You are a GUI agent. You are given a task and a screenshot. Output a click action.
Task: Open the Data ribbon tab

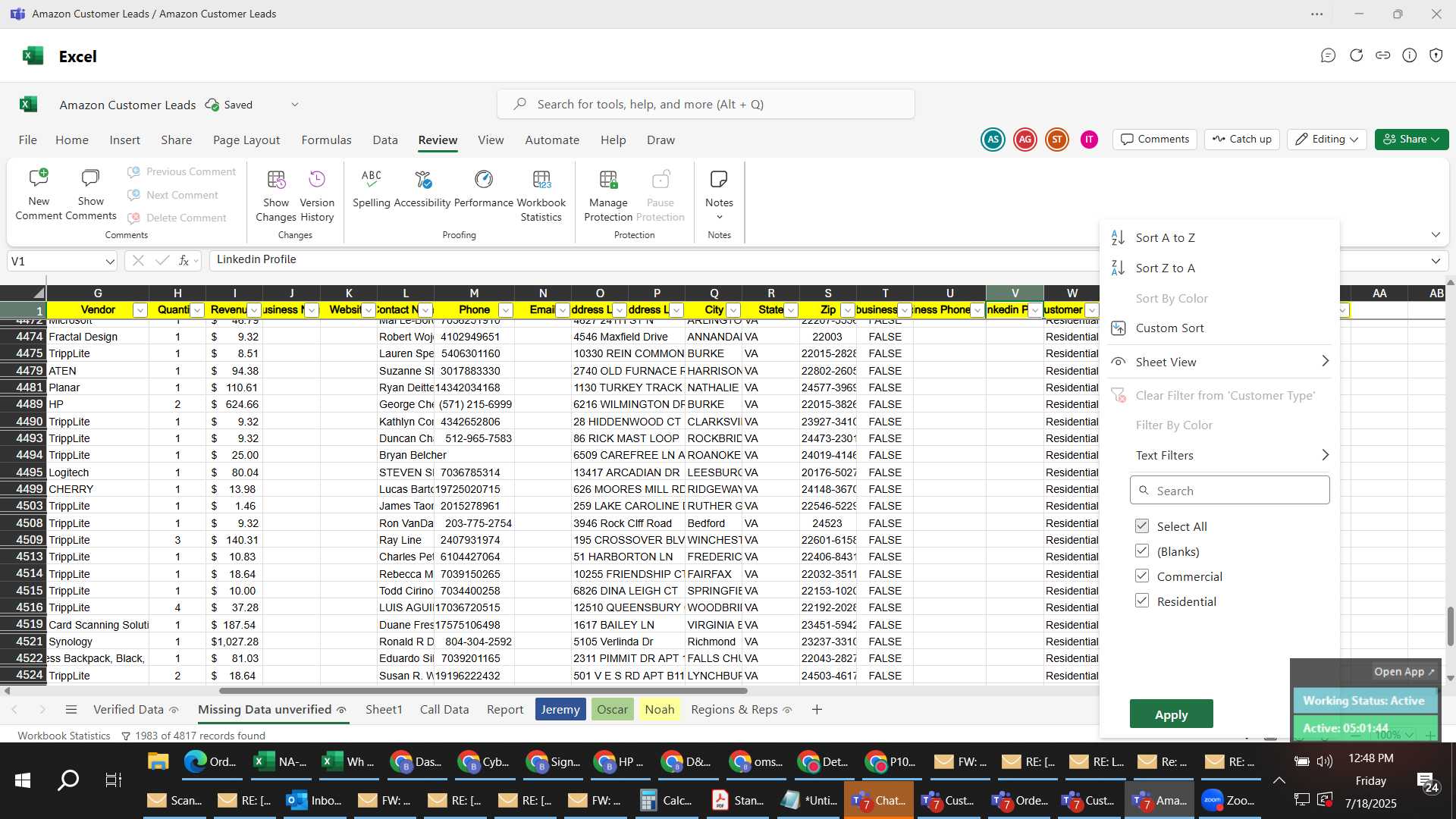(x=385, y=140)
